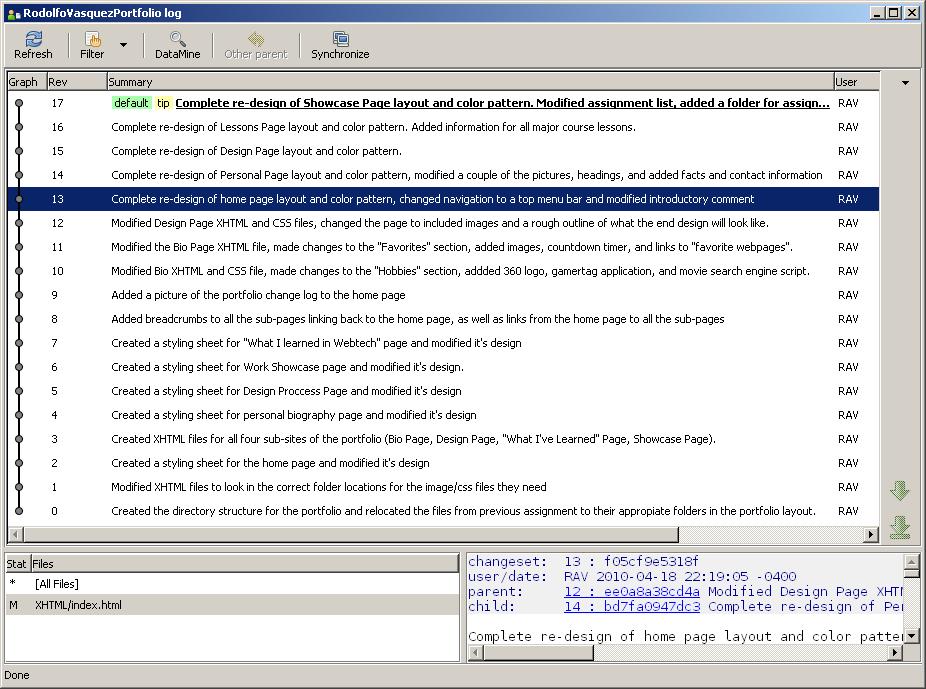The width and height of the screenshot is (926, 689).
Task: Select revision 5 Design Proccess Page row
Action: point(443,391)
